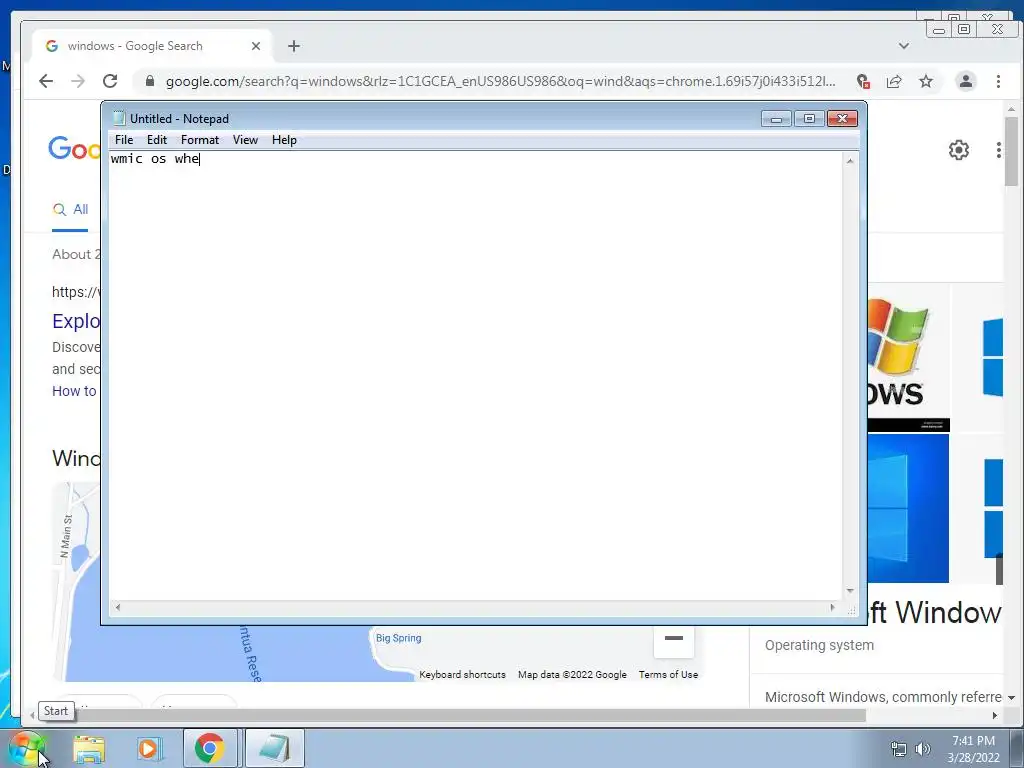Select the 'windows - Google Search' Chrome tab
1024x768 pixels.
click(152, 46)
